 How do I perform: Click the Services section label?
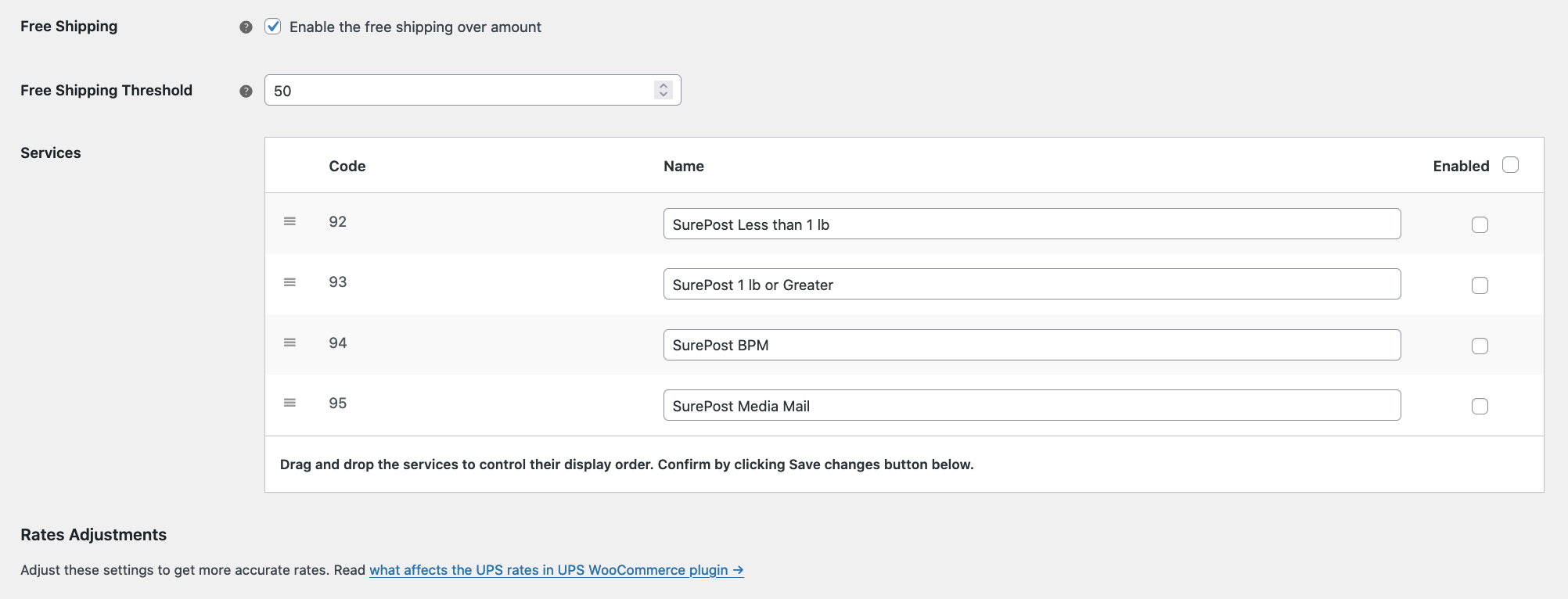click(x=51, y=152)
